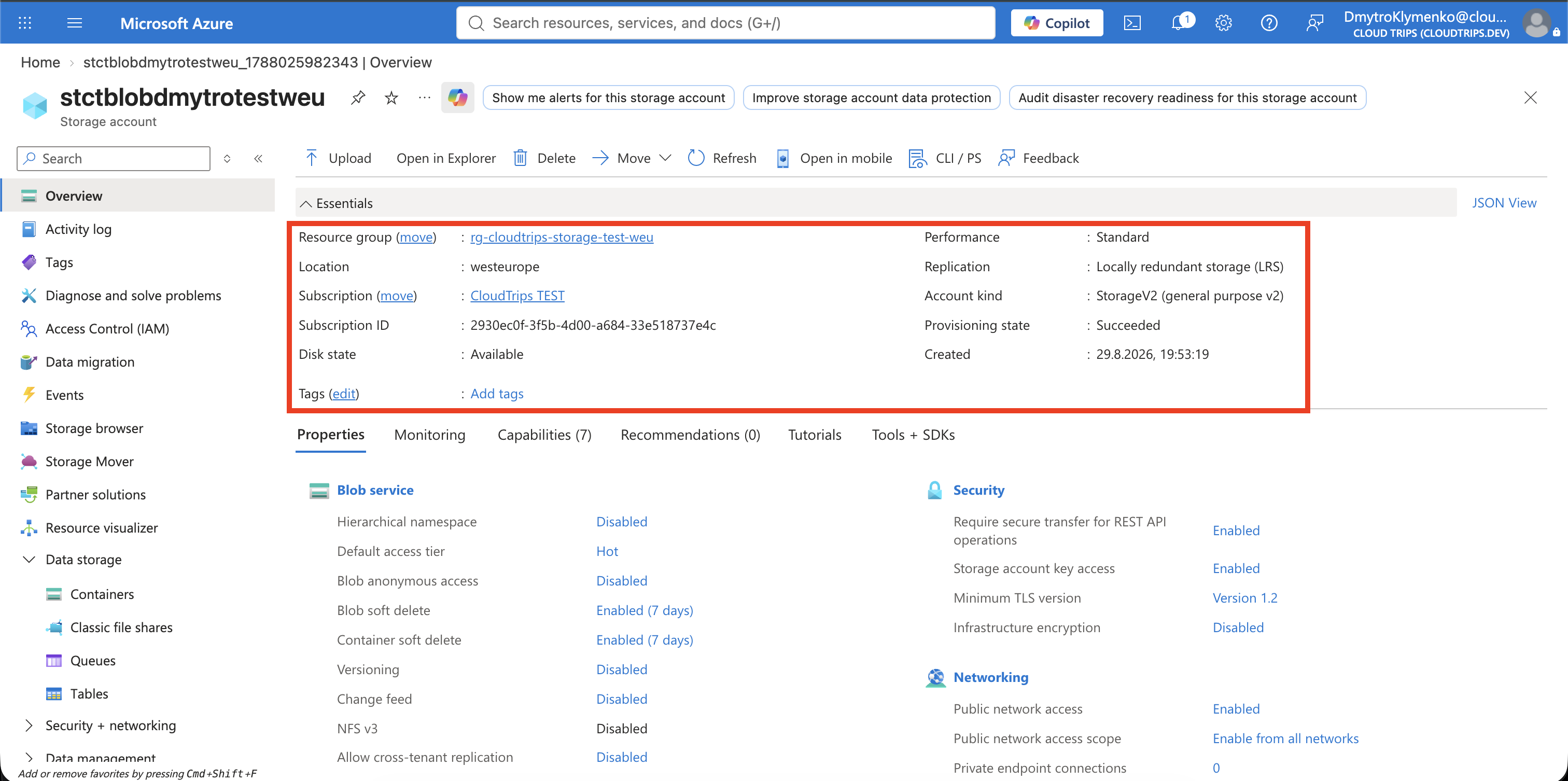Switch to the Tutorials tab

pyautogui.click(x=815, y=435)
